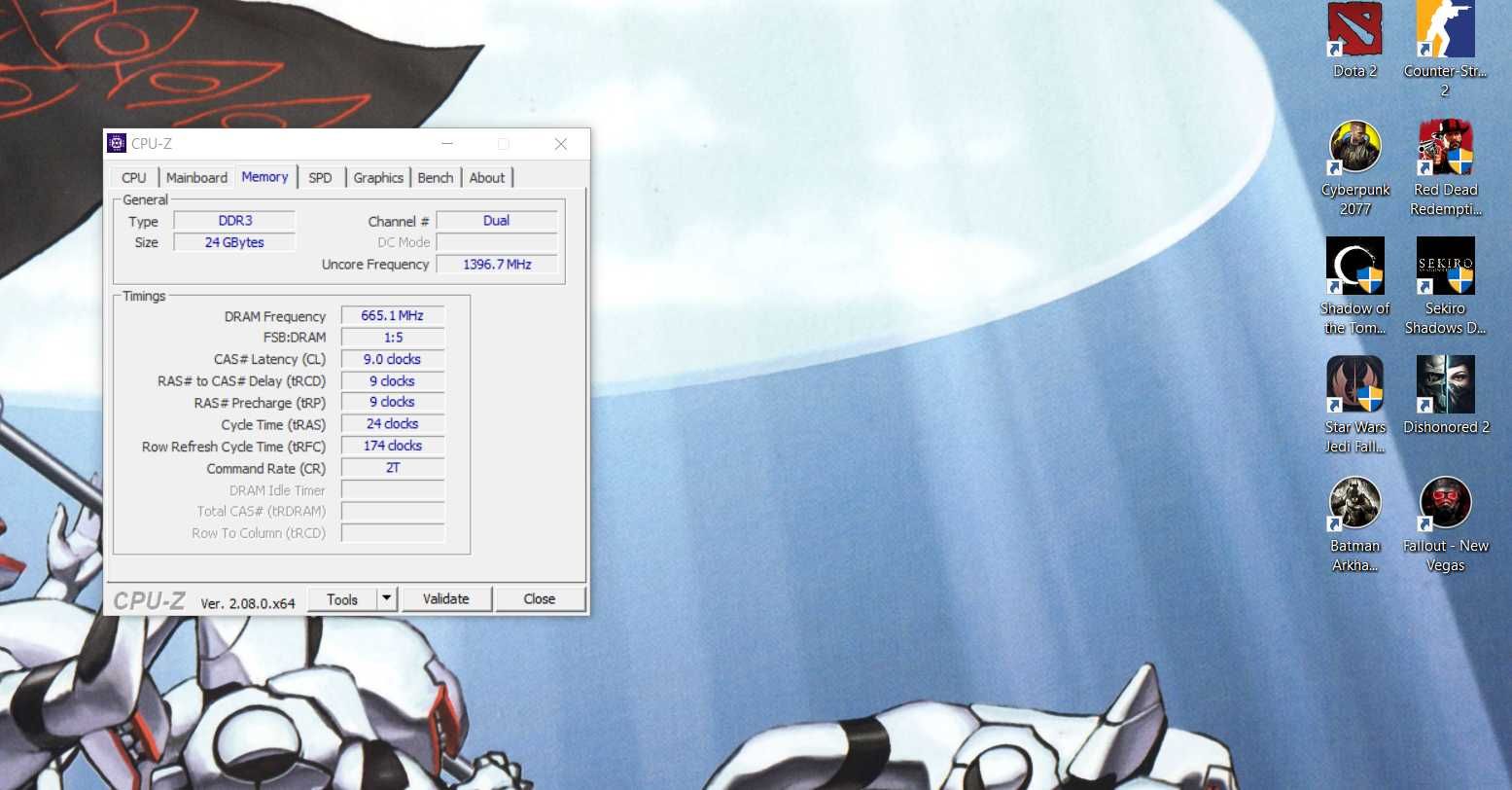Viewport: 1512px width, 790px height.
Task: Select the Memory tab
Action: point(264,176)
